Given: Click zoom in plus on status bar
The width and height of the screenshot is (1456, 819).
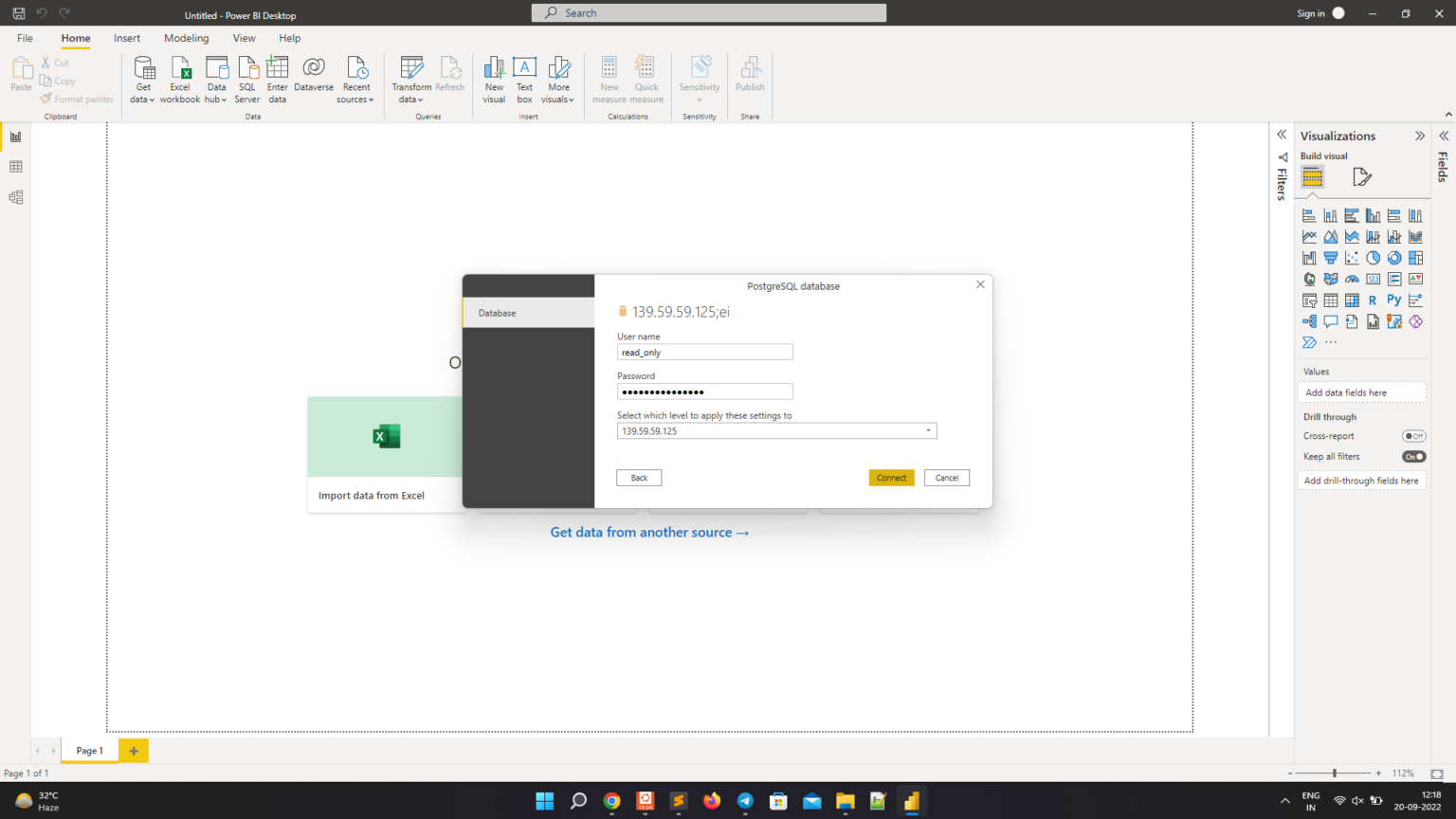Looking at the screenshot, I should click(1378, 773).
